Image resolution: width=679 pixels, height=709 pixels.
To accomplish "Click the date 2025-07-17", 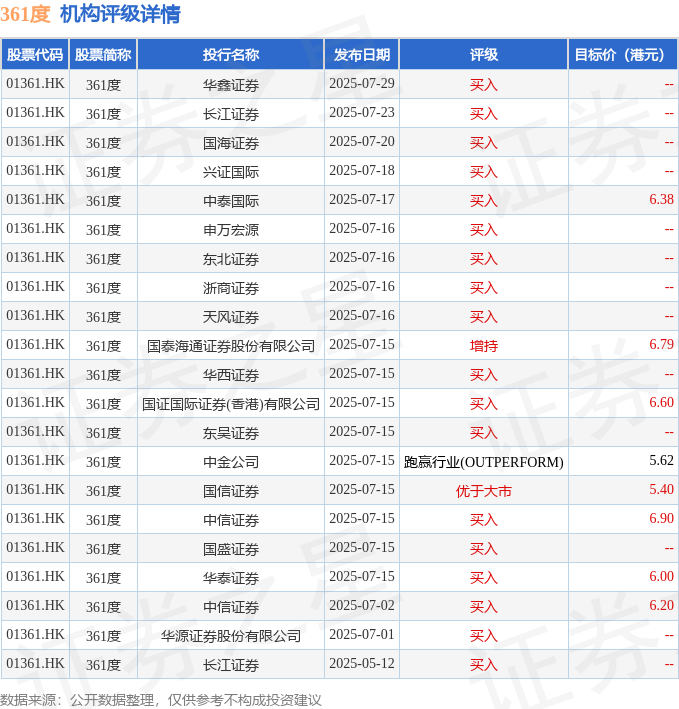I will coord(362,199).
